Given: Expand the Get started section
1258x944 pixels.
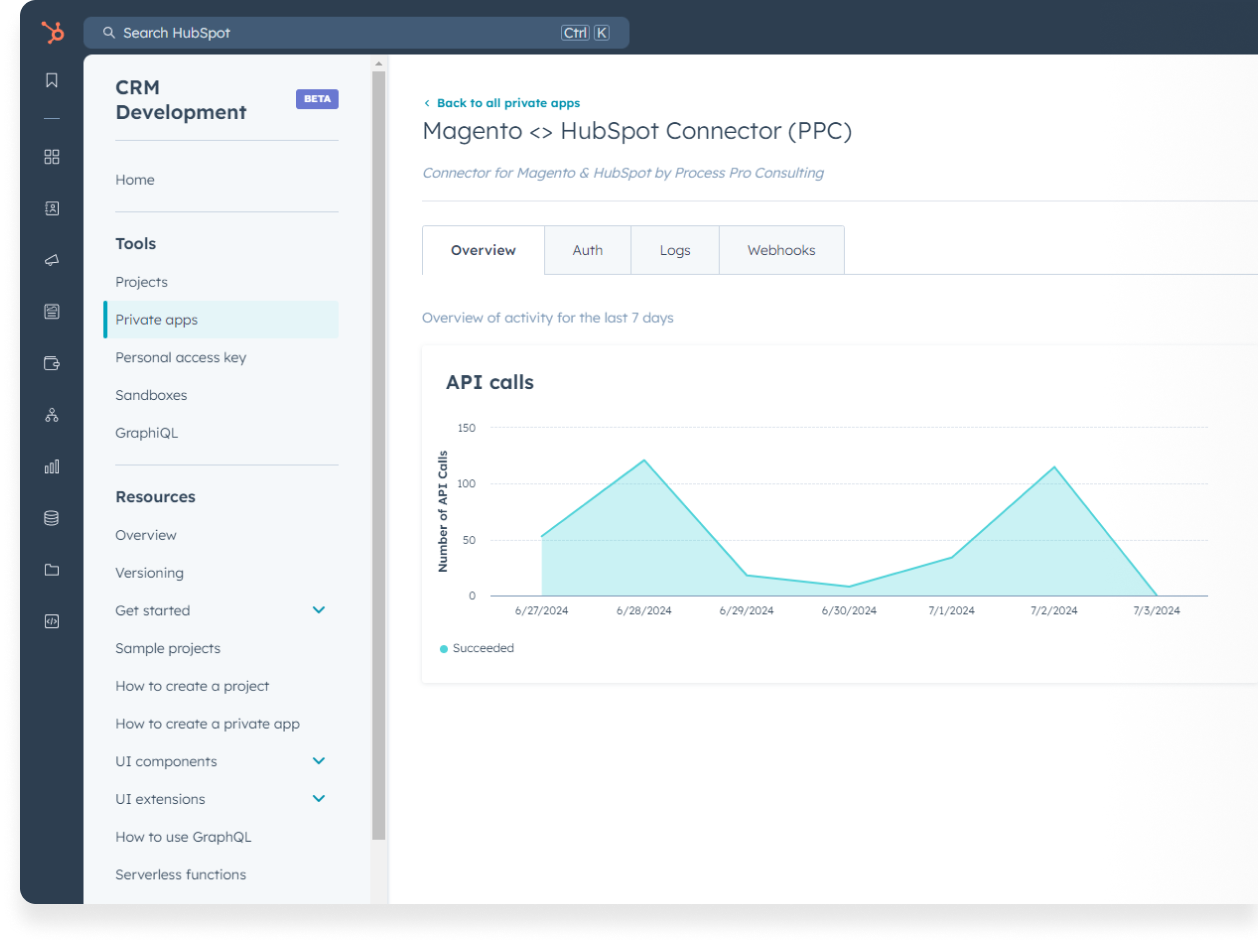Looking at the screenshot, I should pos(319,610).
